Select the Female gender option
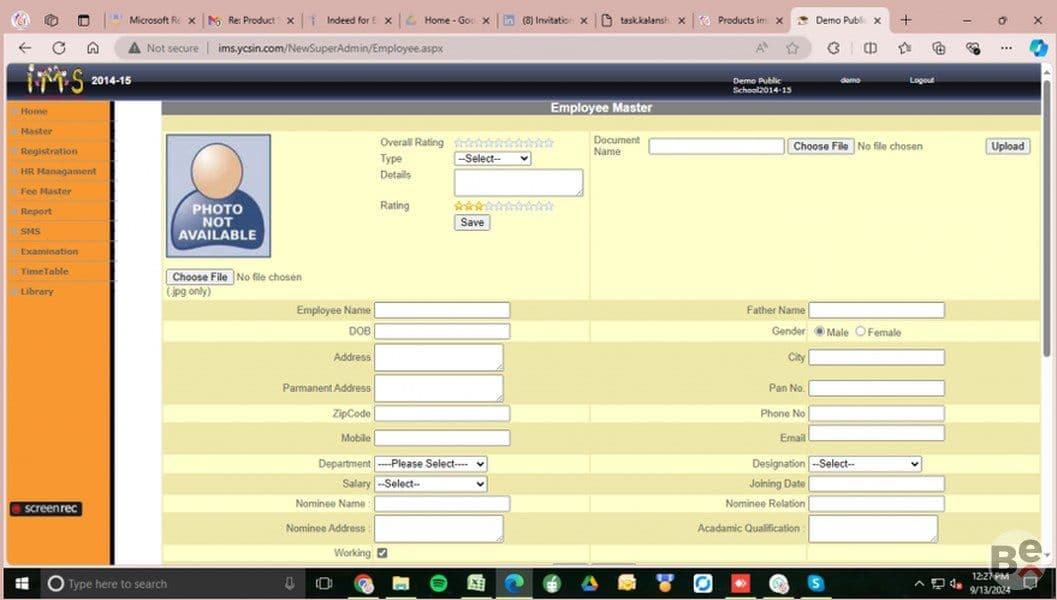 (x=860, y=332)
